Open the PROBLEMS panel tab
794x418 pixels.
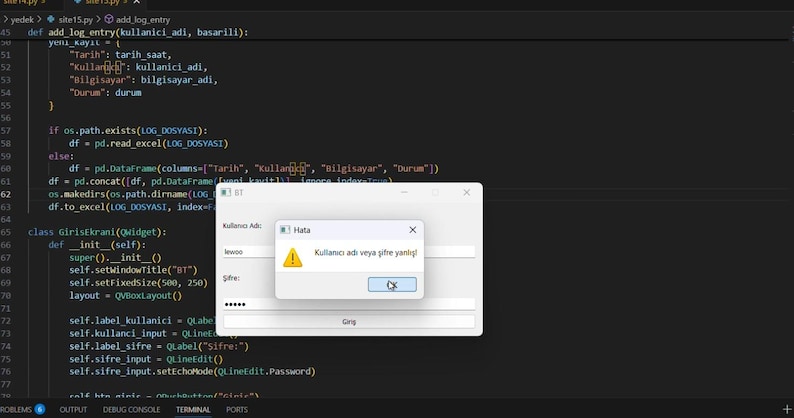coord(16,409)
